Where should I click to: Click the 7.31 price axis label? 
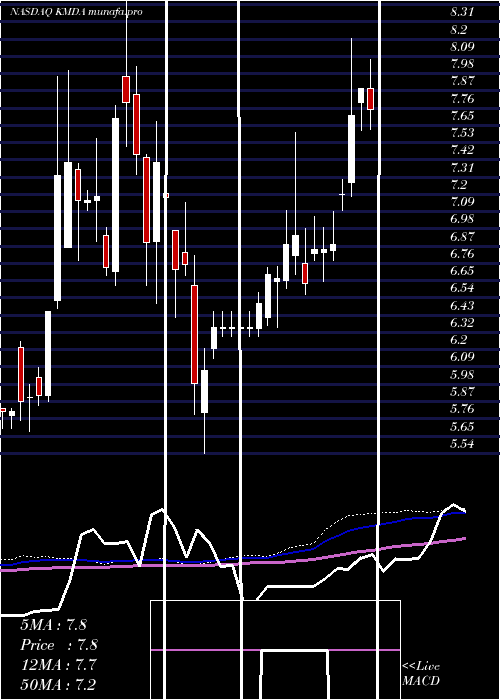(462, 167)
